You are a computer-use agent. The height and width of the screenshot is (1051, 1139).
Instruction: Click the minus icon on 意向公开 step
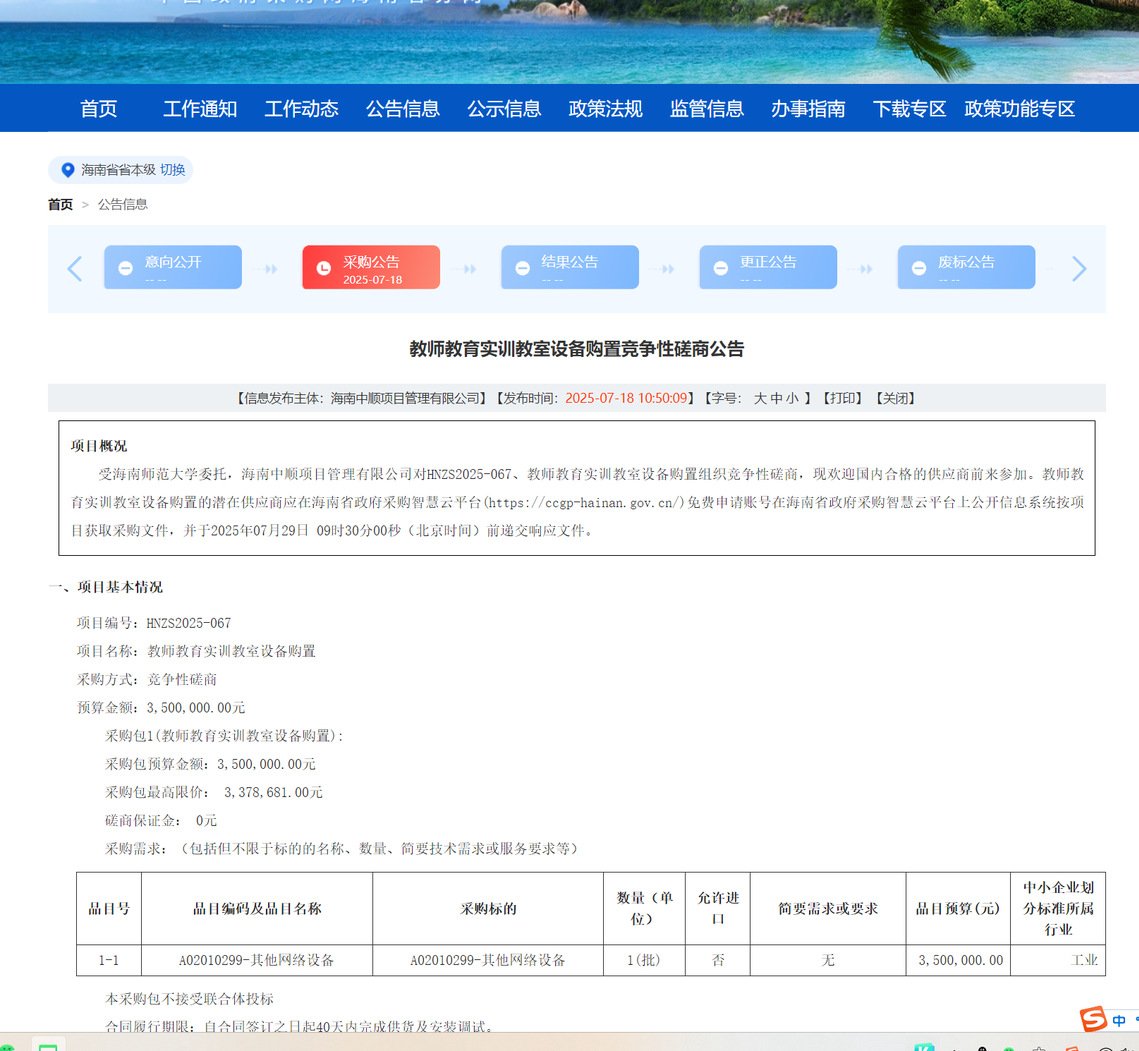click(x=125, y=268)
